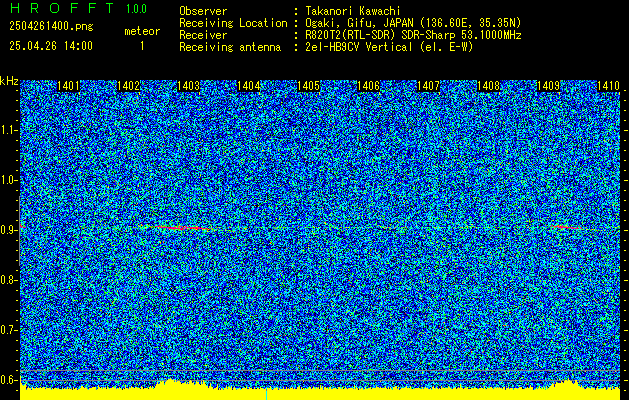Click the 1410 time marker

pos(608,86)
